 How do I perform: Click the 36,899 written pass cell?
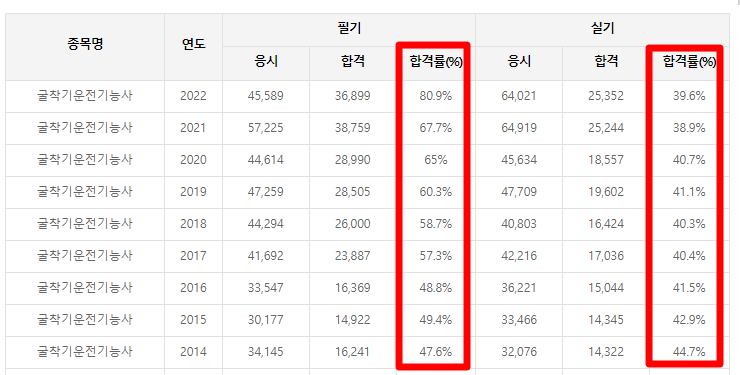pos(353,96)
